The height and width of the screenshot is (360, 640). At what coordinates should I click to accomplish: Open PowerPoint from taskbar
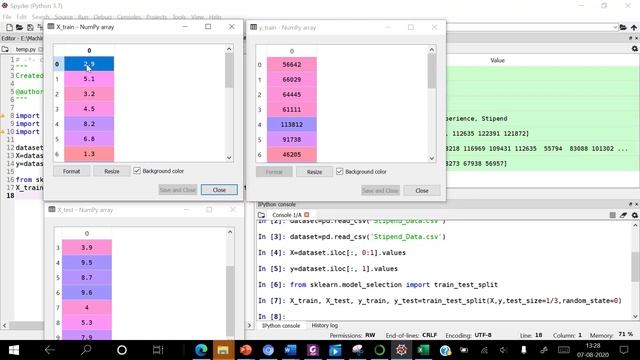pos(246,350)
